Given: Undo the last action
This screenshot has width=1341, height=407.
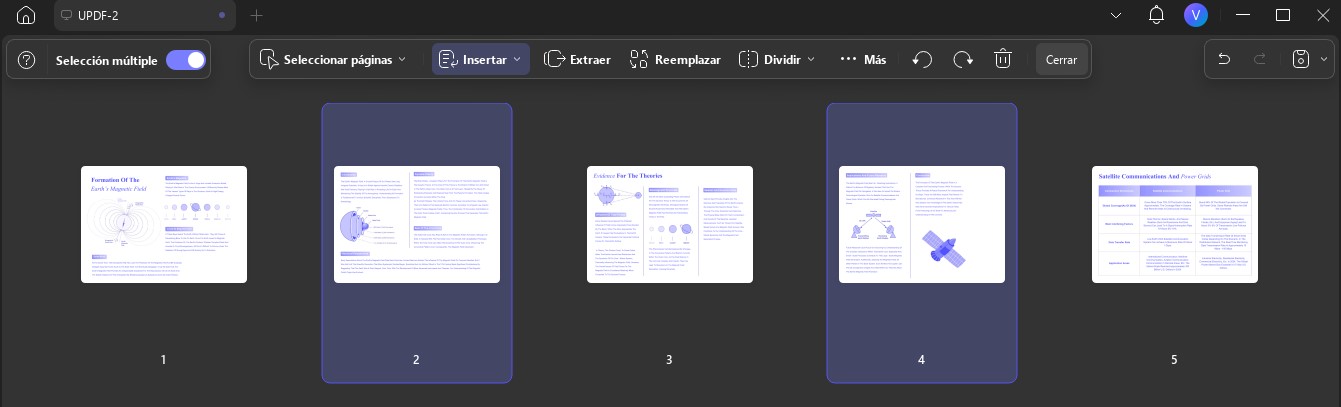Looking at the screenshot, I should [x=1224, y=59].
